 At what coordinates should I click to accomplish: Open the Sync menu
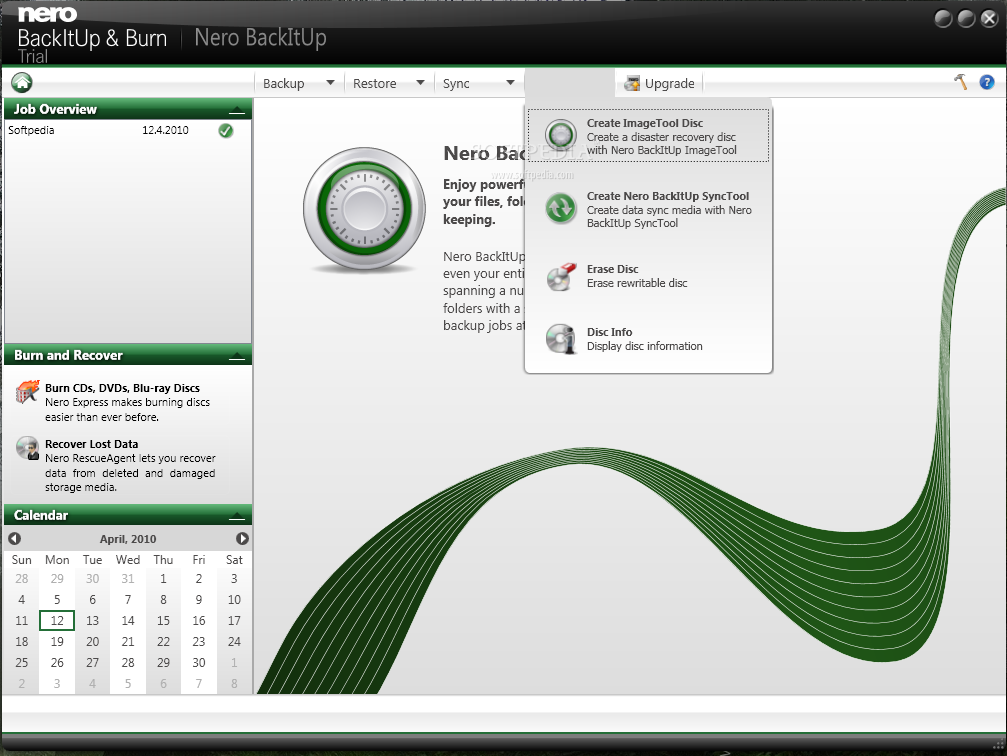click(x=456, y=84)
